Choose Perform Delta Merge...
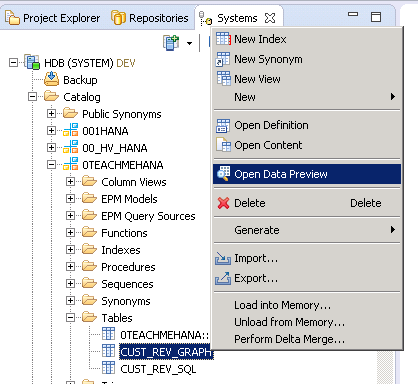 coord(307,339)
